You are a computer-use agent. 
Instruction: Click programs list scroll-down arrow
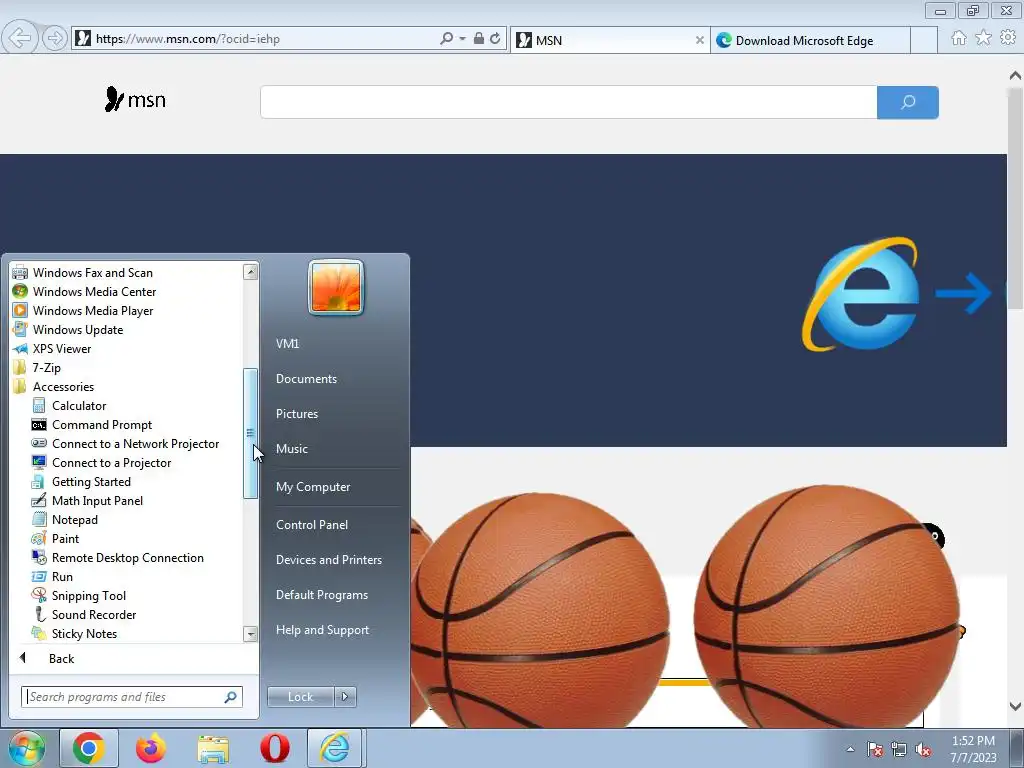click(x=250, y=634)
